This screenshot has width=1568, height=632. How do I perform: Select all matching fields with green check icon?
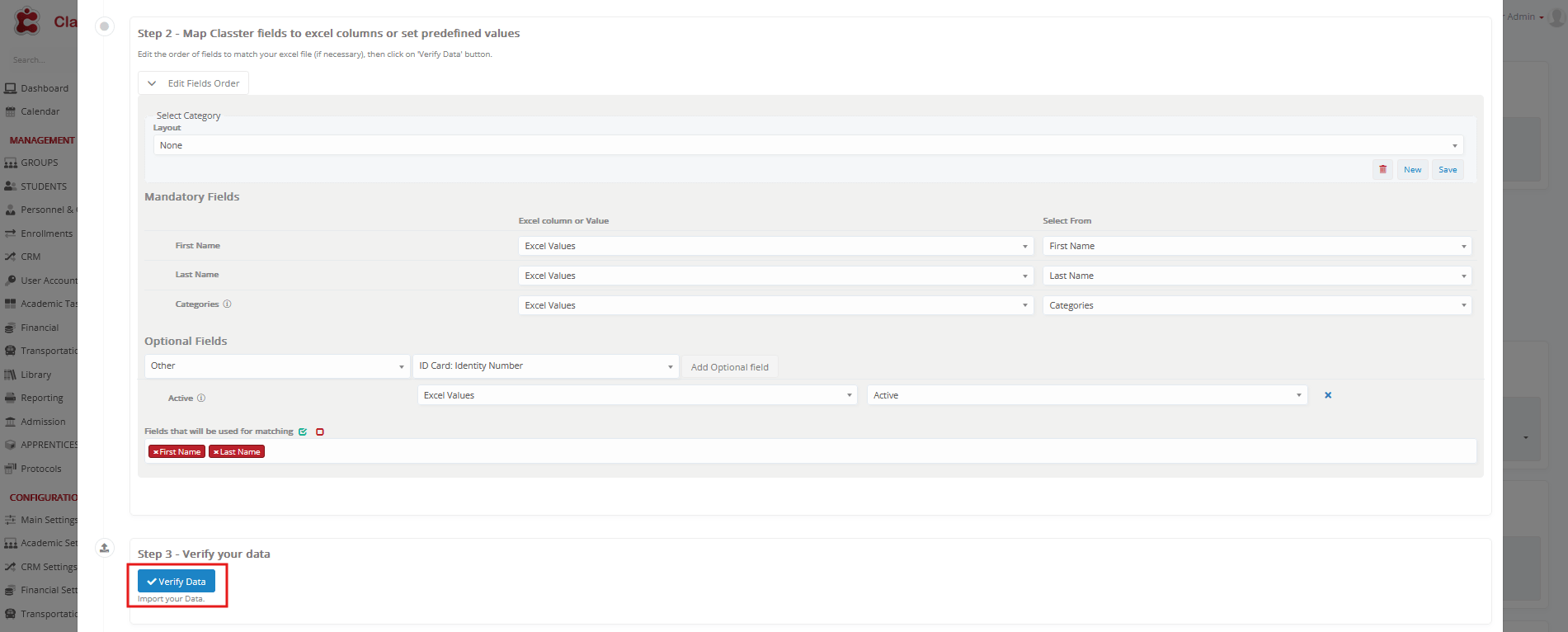tap(303, 432)
